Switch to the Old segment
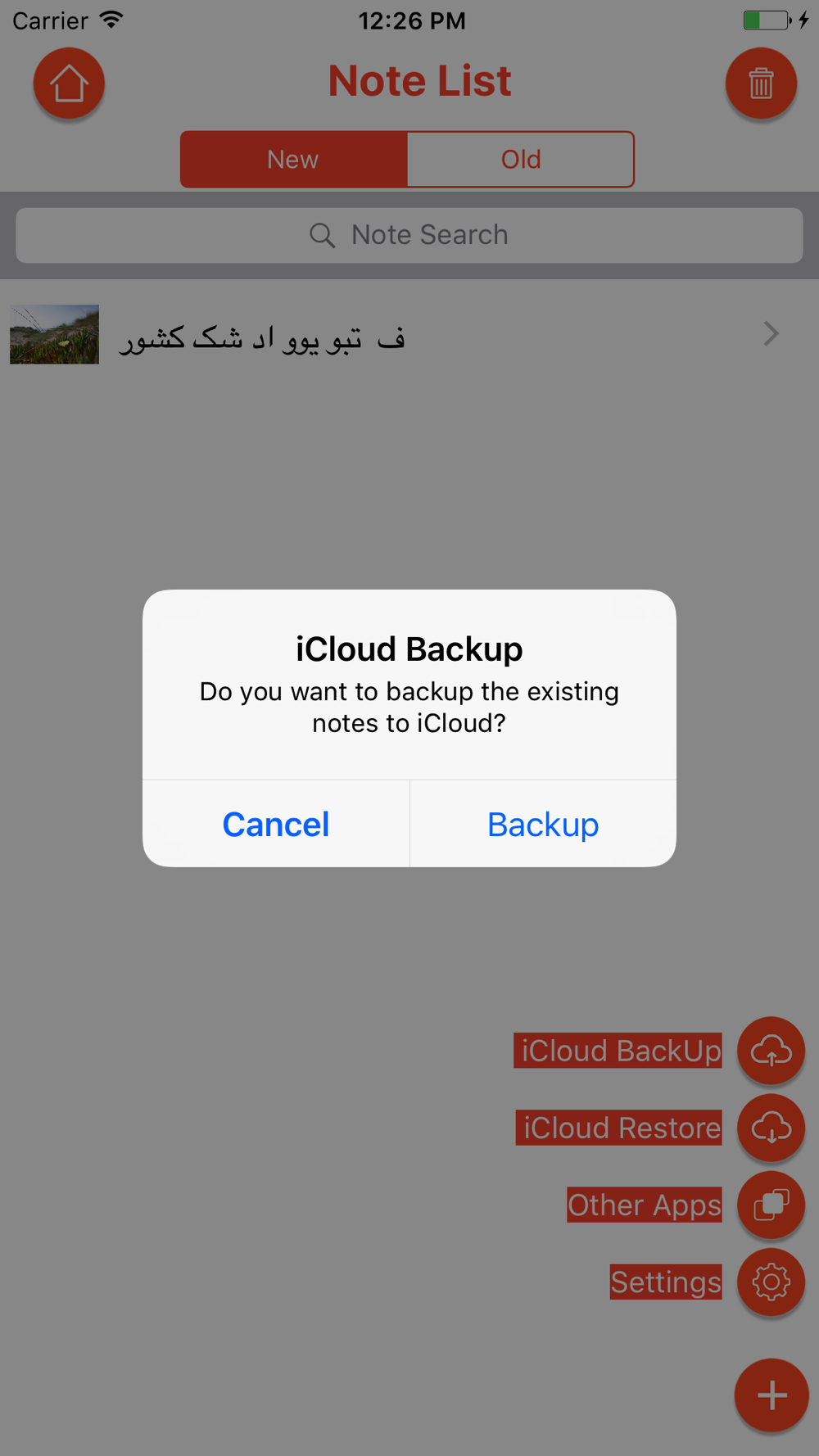 pos(521,159)
